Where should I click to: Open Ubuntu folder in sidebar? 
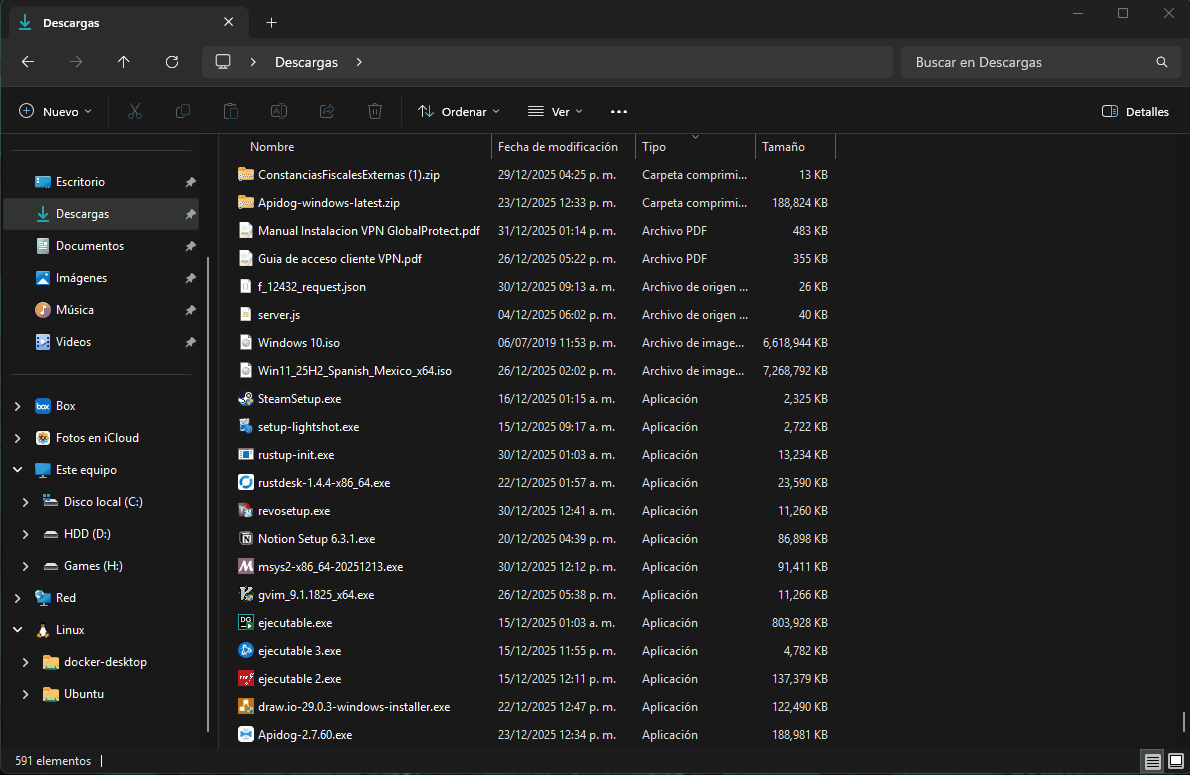point(101,694)
